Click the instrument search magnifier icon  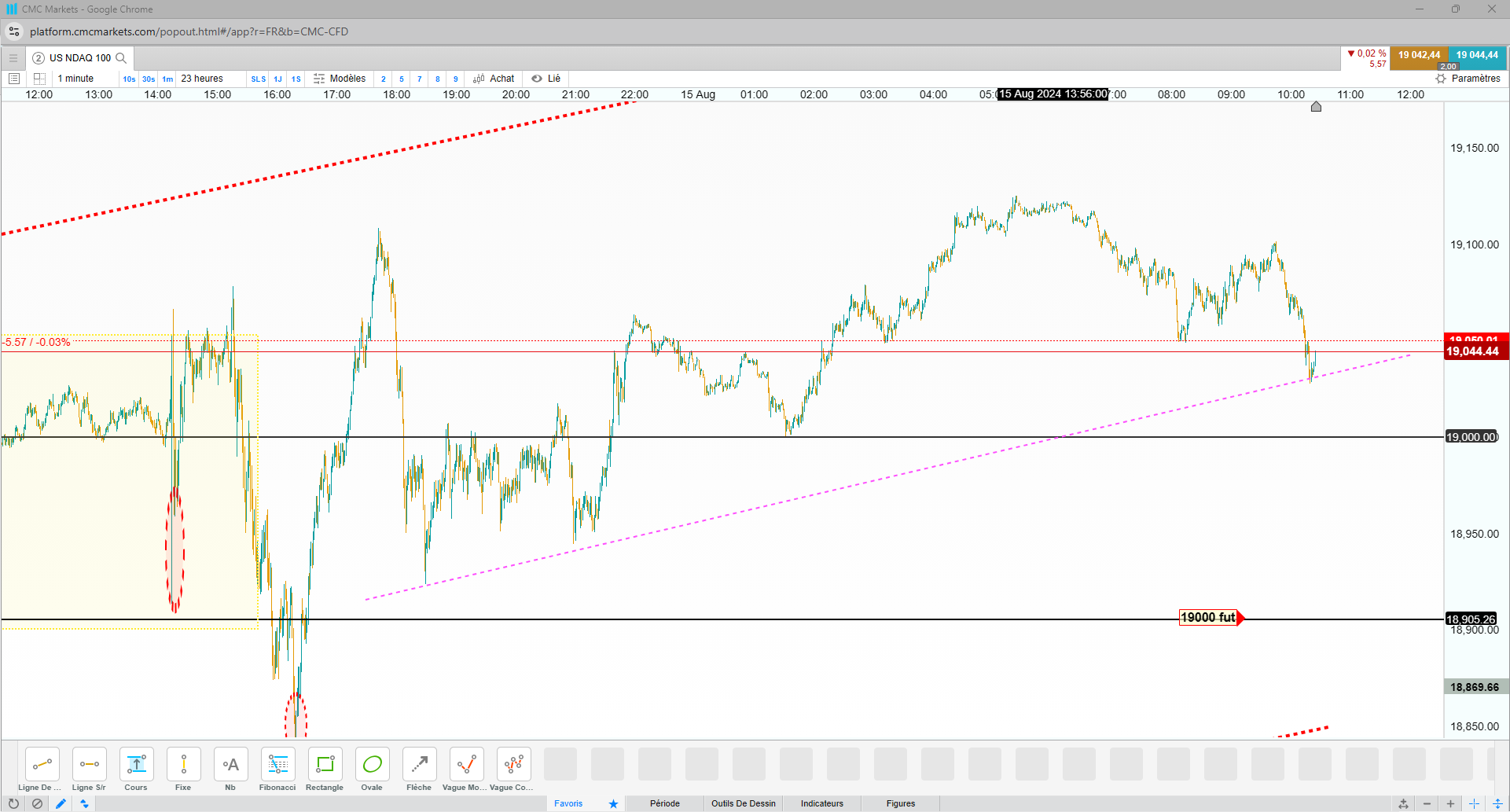(121, 58)
